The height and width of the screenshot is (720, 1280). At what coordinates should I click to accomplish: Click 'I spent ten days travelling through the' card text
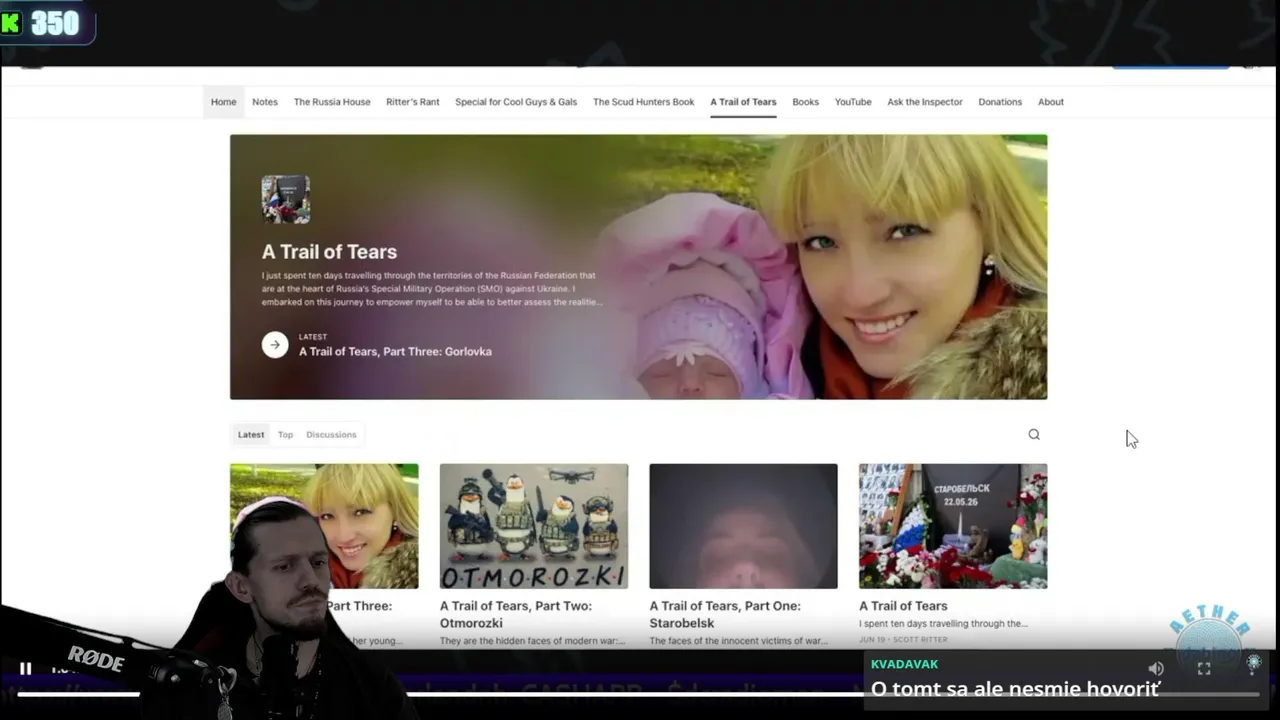click(x=943, y=624)
